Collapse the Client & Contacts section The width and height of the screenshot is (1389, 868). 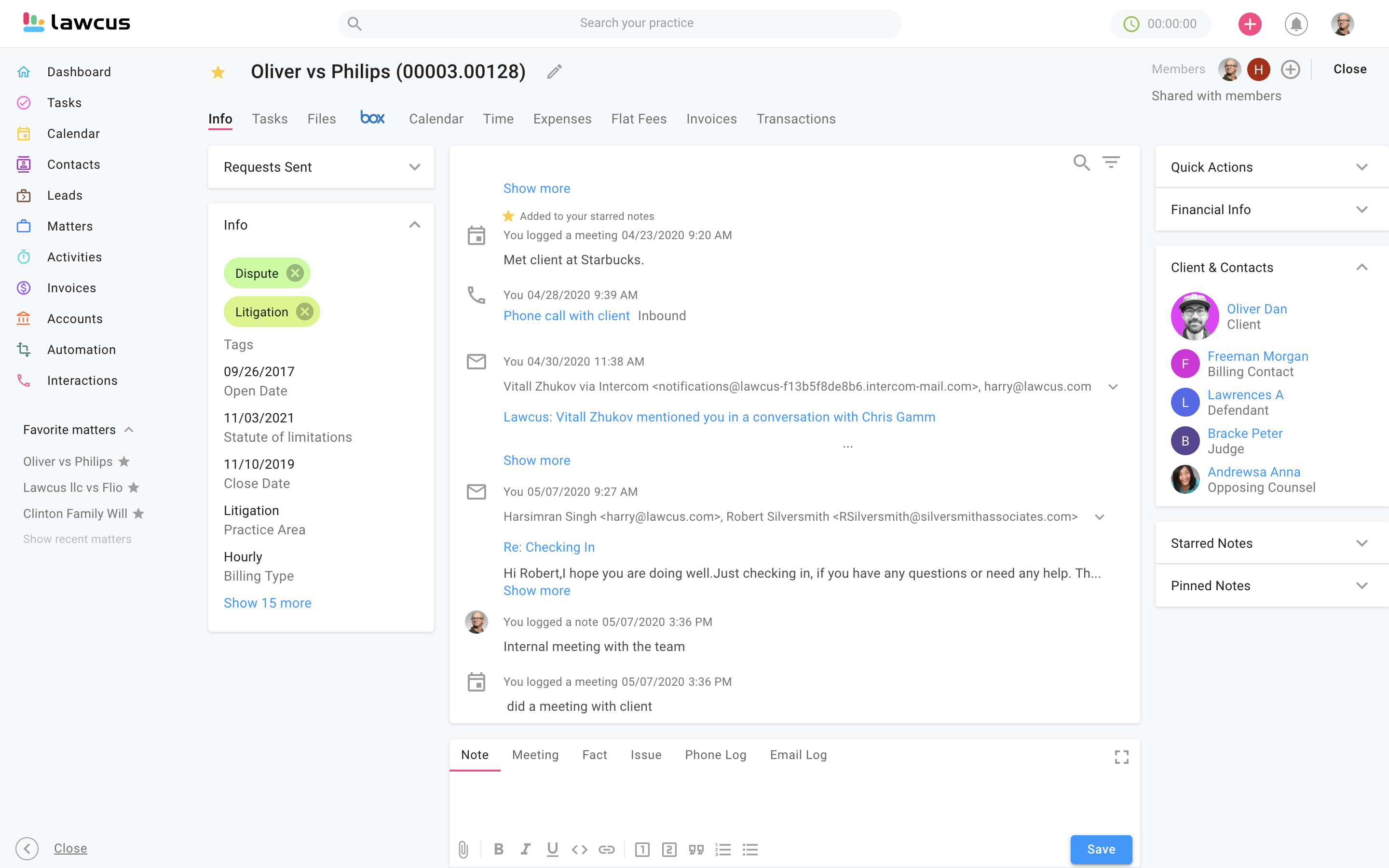(1362, 268)
